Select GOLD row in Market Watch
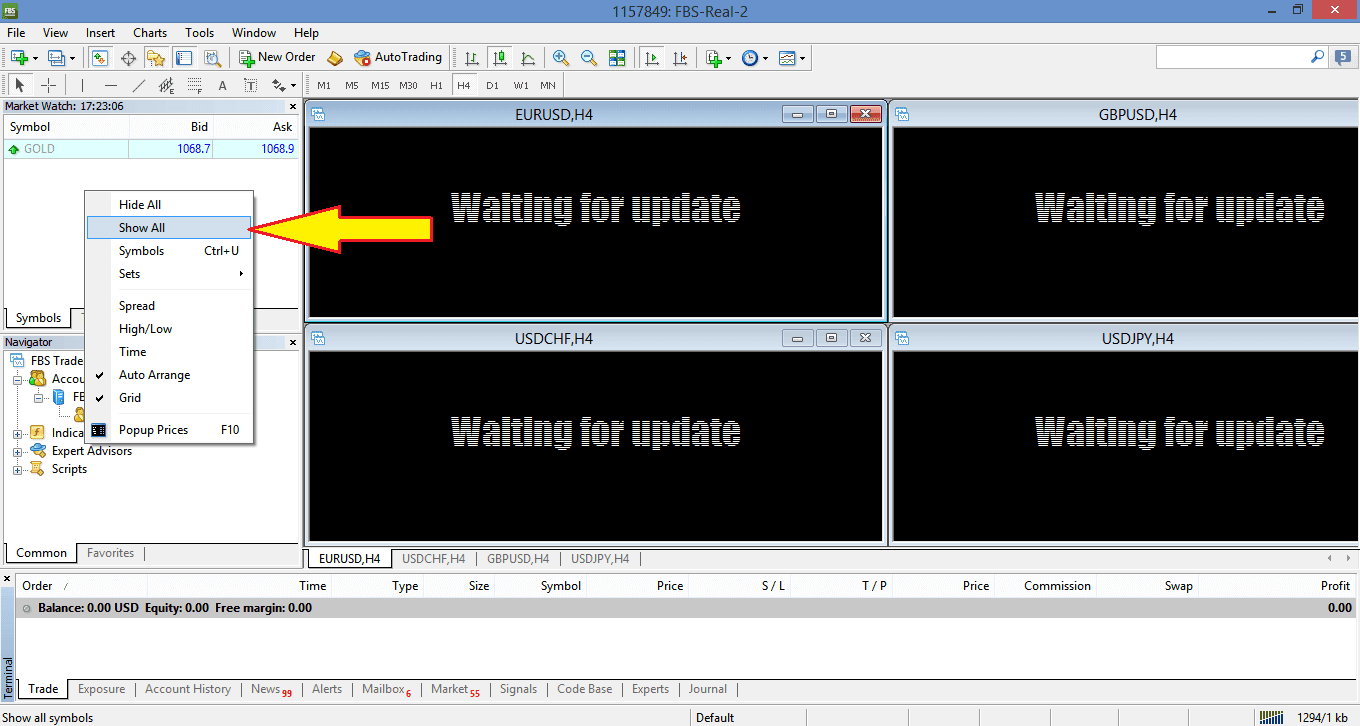 click(150, 149)
